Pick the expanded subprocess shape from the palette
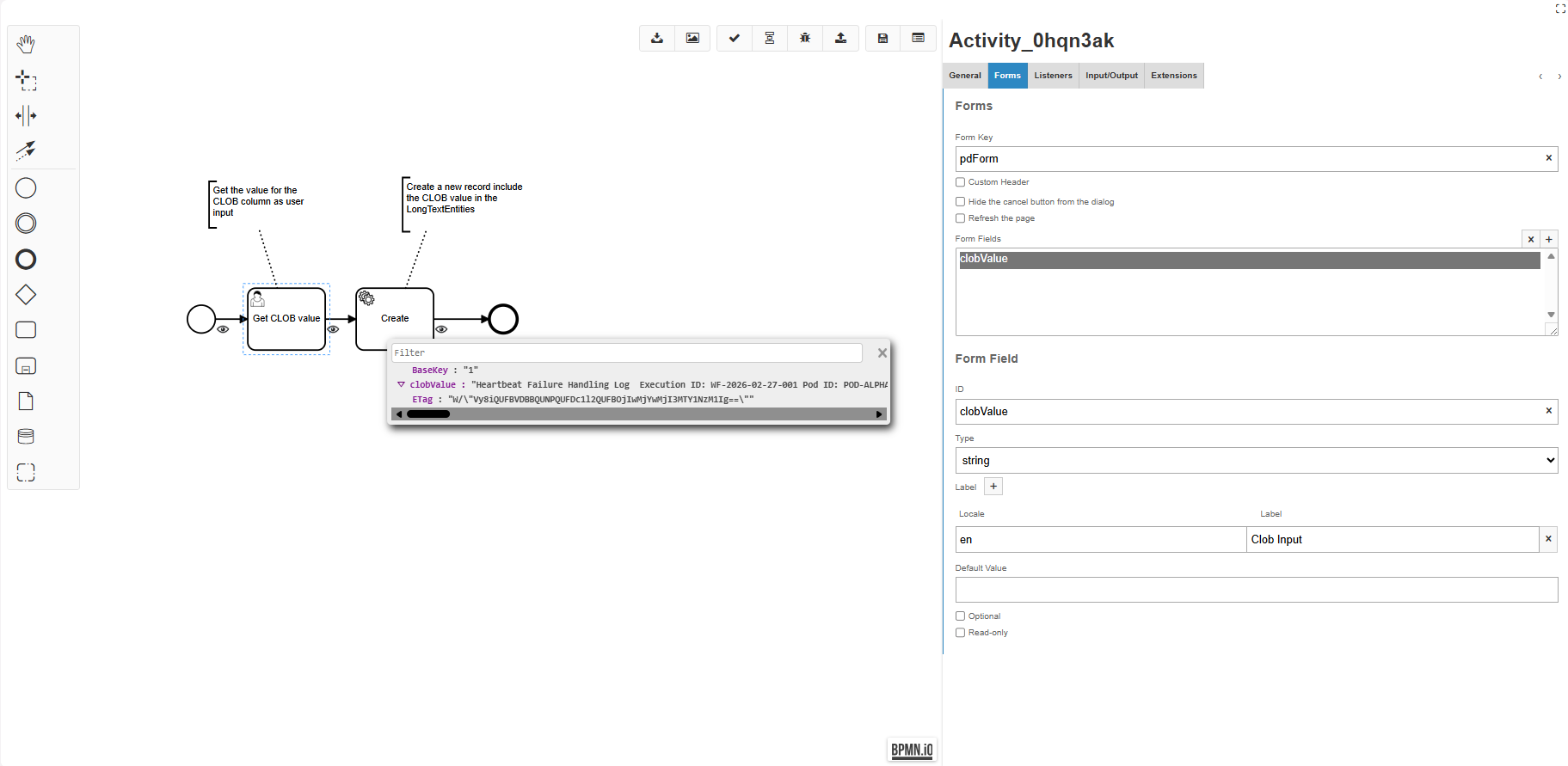Image resolution: width=1568 pixels, height=766 pixels. (26, 366)
